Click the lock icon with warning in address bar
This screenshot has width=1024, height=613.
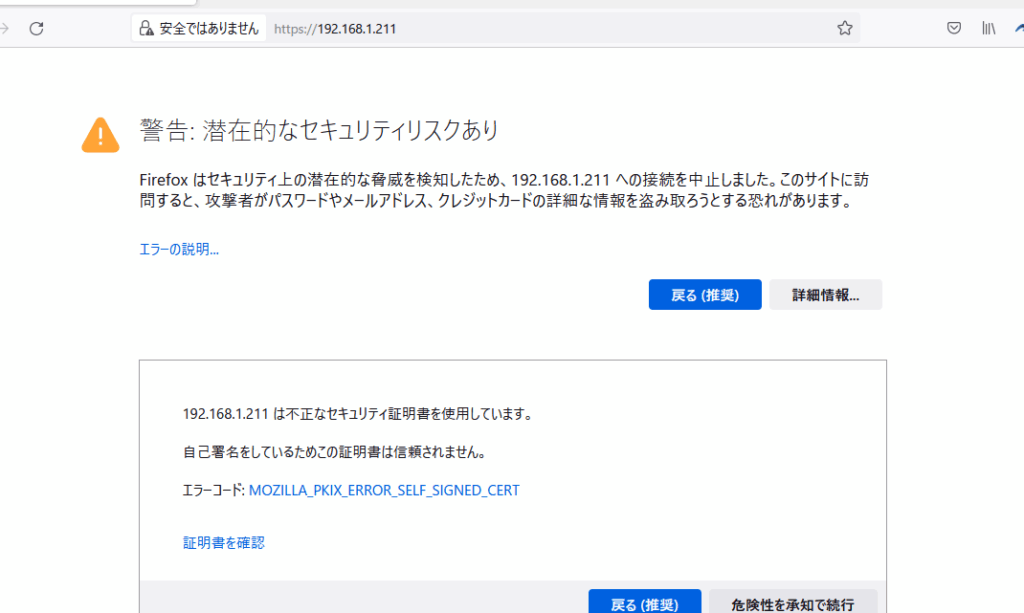146,28
